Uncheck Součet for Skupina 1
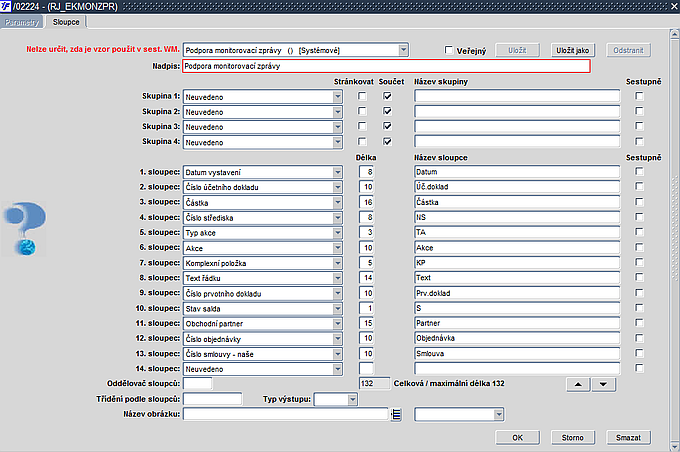This screenshot has height=452, width=680. coord(387,96)
